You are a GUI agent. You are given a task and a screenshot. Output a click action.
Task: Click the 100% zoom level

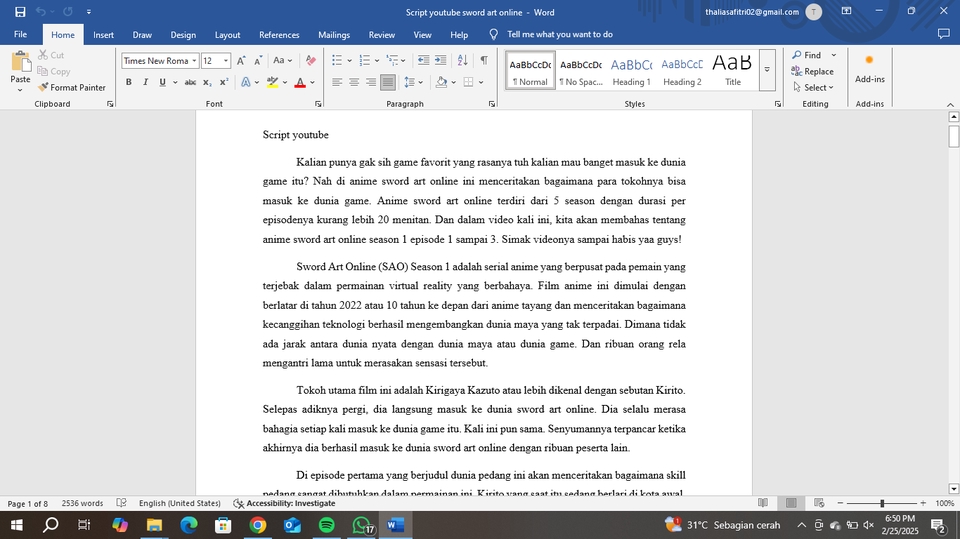point(944,503)
